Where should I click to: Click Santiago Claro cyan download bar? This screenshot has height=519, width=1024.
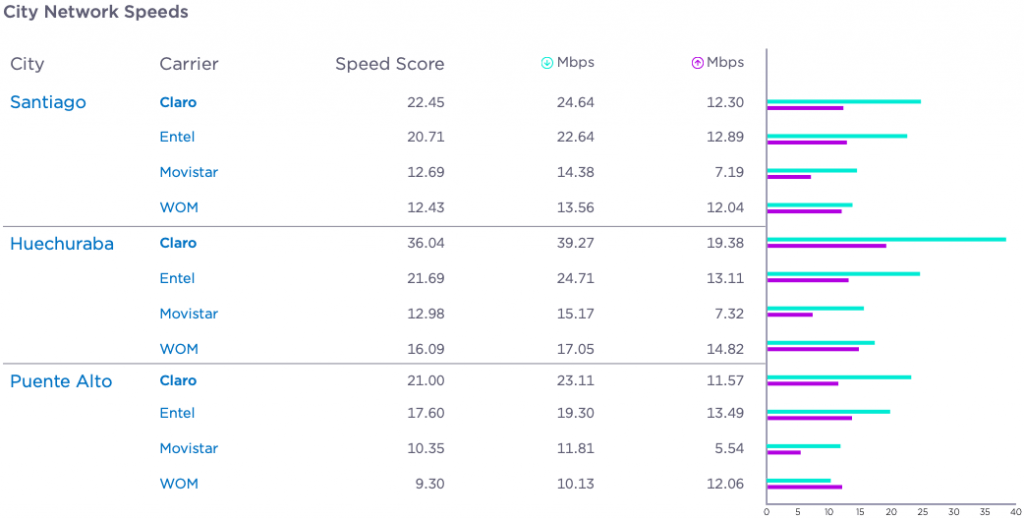[843, 101]
